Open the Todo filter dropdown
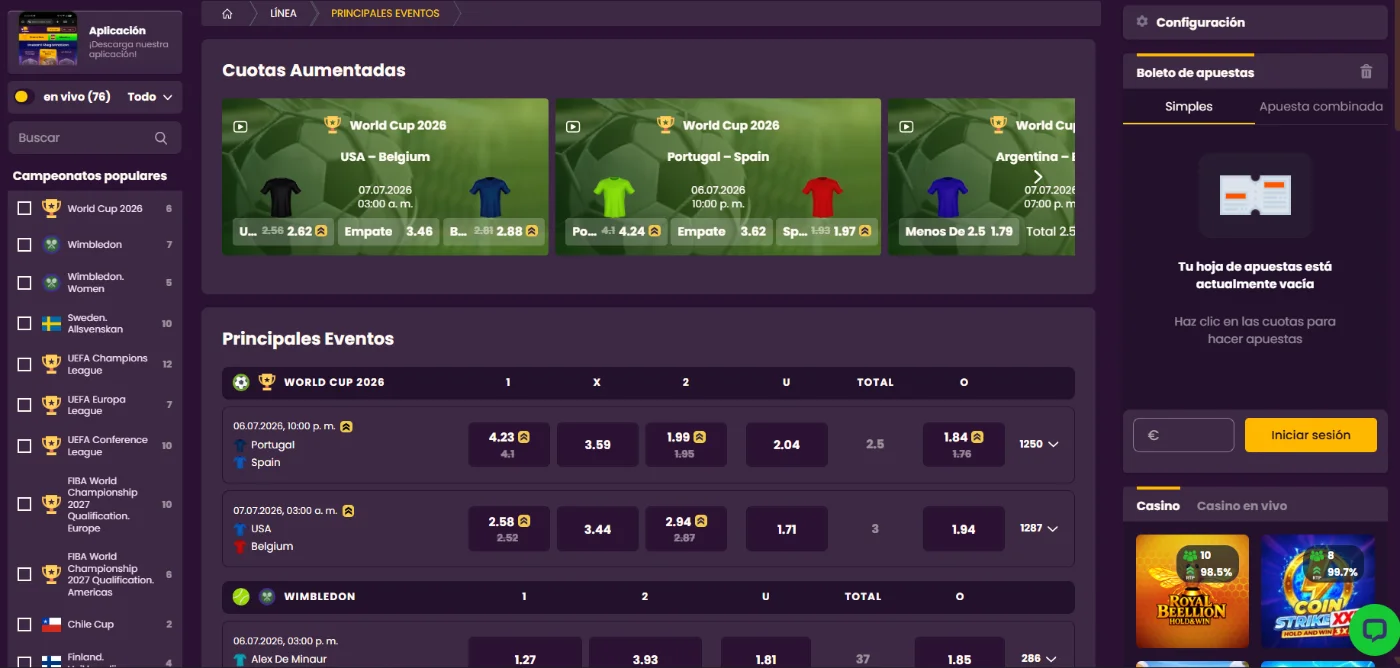 (x=150, y=97)
